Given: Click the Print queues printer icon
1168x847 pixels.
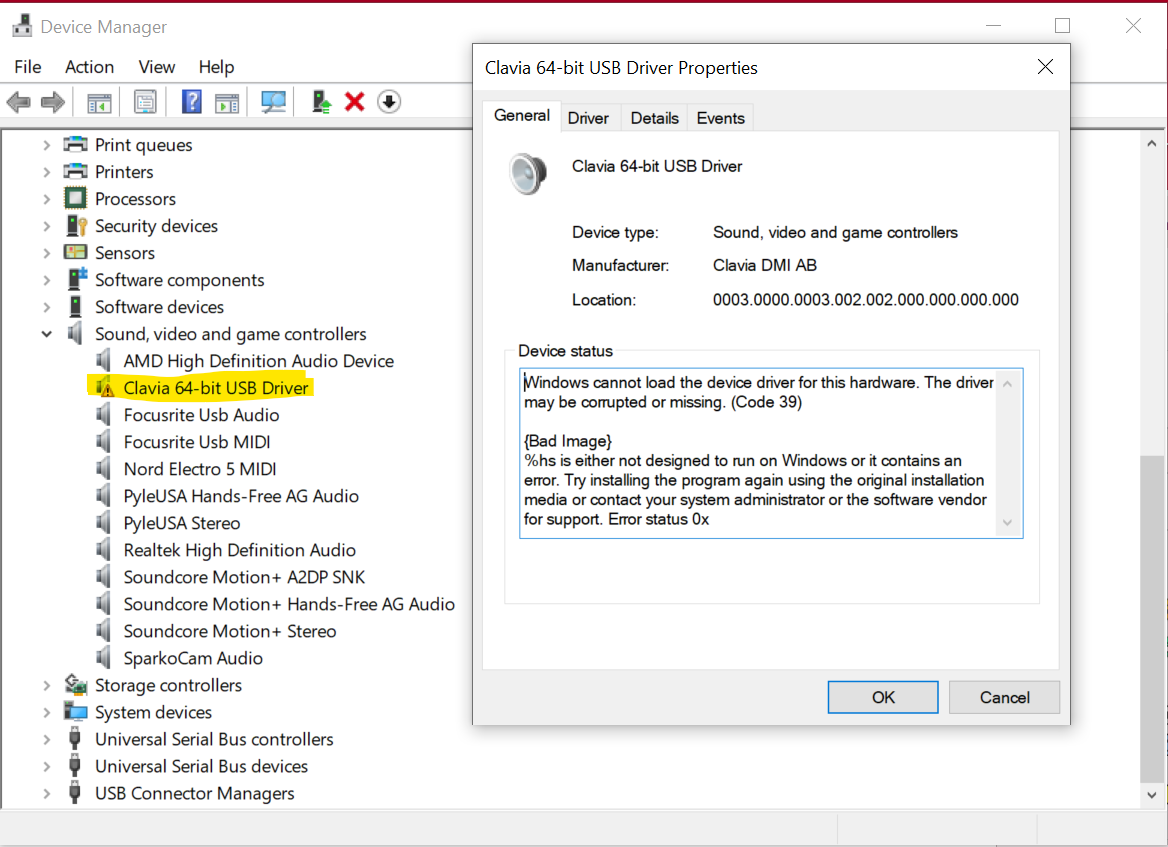Looking at the screenshot, I should coord(75,144).
